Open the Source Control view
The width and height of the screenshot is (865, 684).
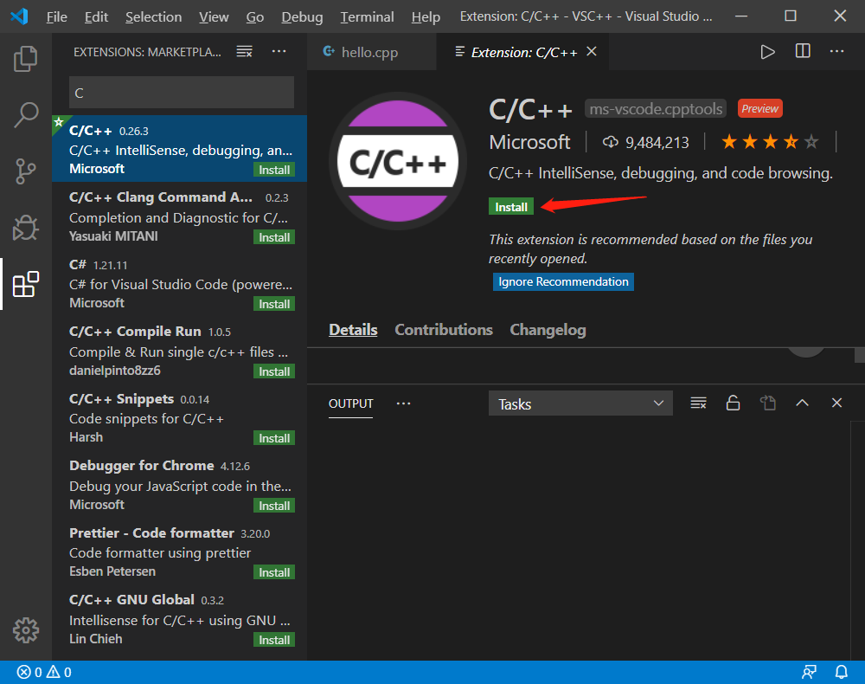(x=25, y=171)
